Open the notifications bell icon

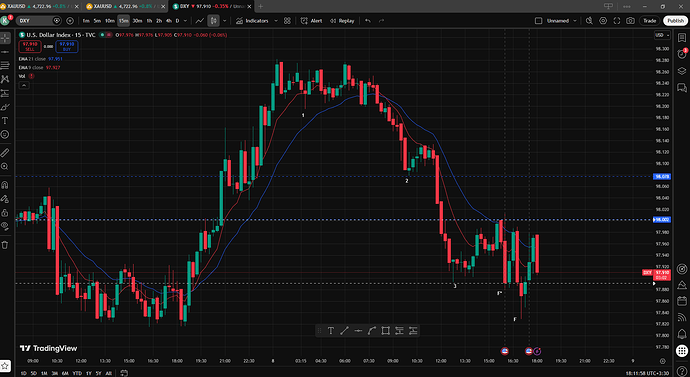pyautogui.click(x=682, y=333)
